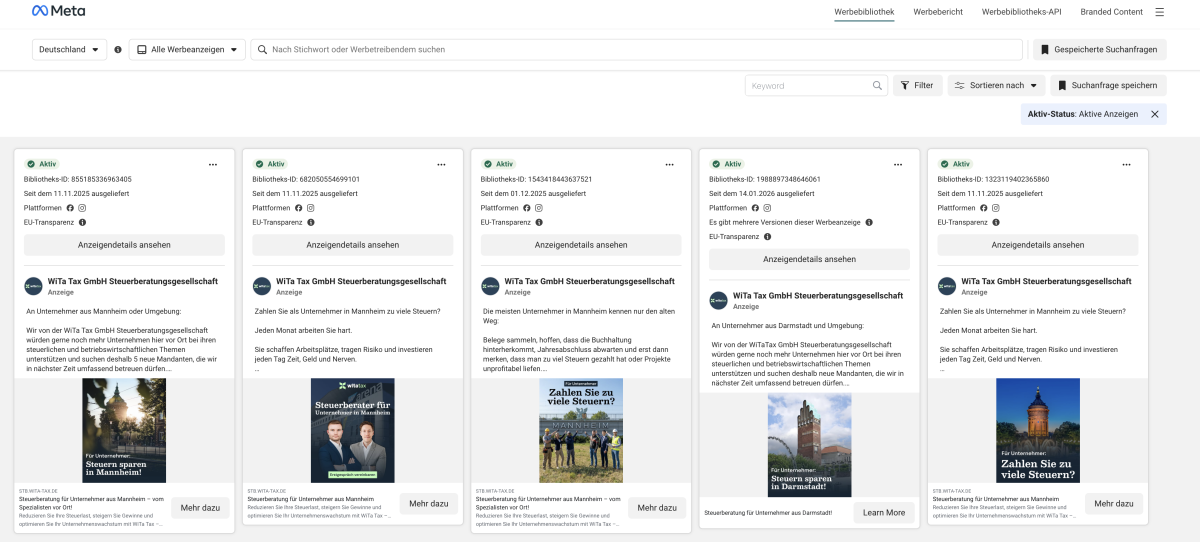The width and height of the screenshot is (1200, 542).
Task: Open the water tower ad image on ad 1323119402365860
Action: [1038, 430]
